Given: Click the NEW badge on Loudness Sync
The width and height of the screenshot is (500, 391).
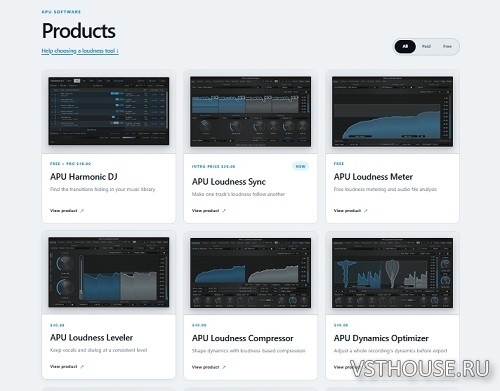Looking at the screenshot, I should [x=301, y=166].
